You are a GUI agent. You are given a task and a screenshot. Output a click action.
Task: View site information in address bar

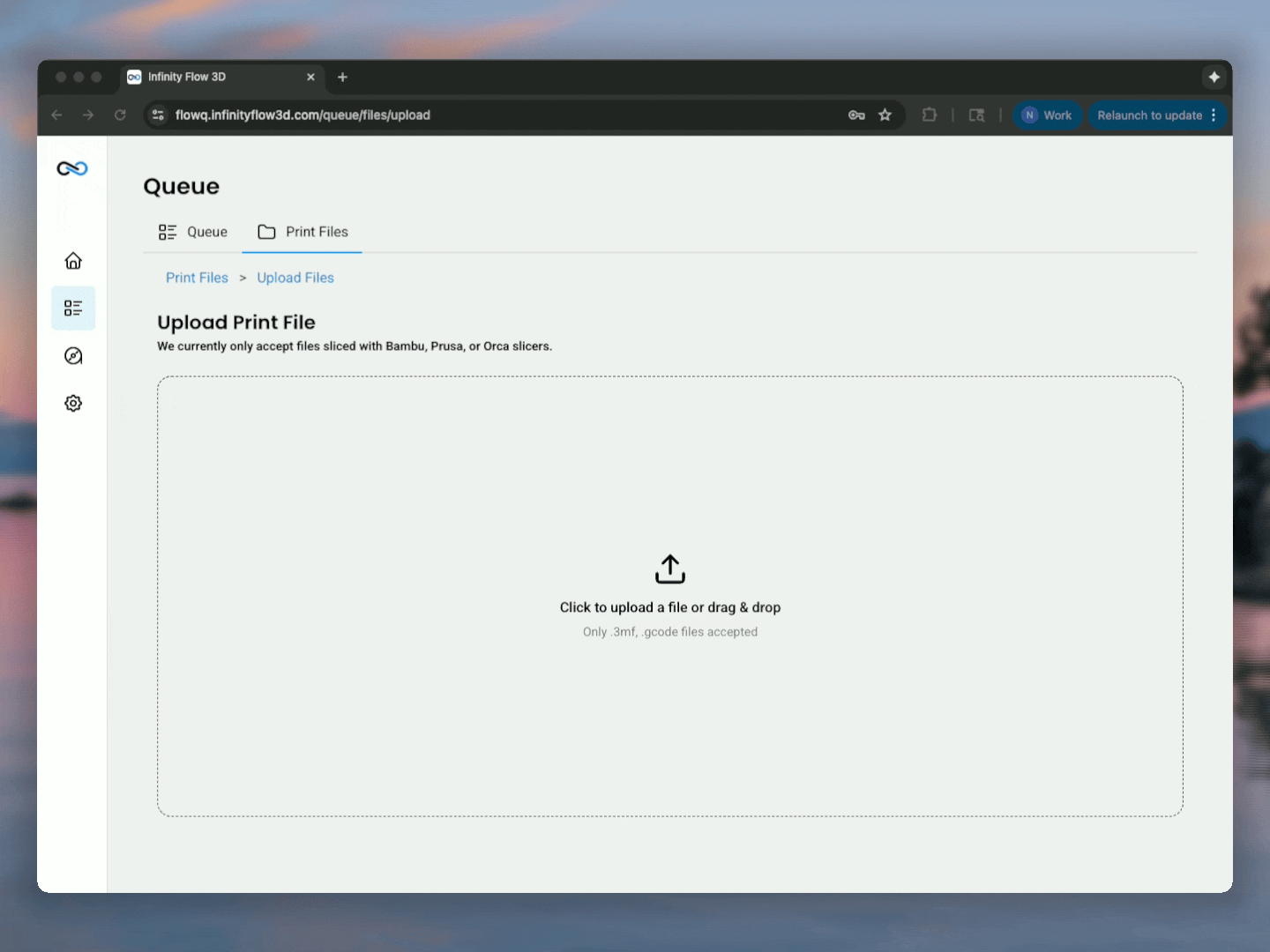(159, 115)
